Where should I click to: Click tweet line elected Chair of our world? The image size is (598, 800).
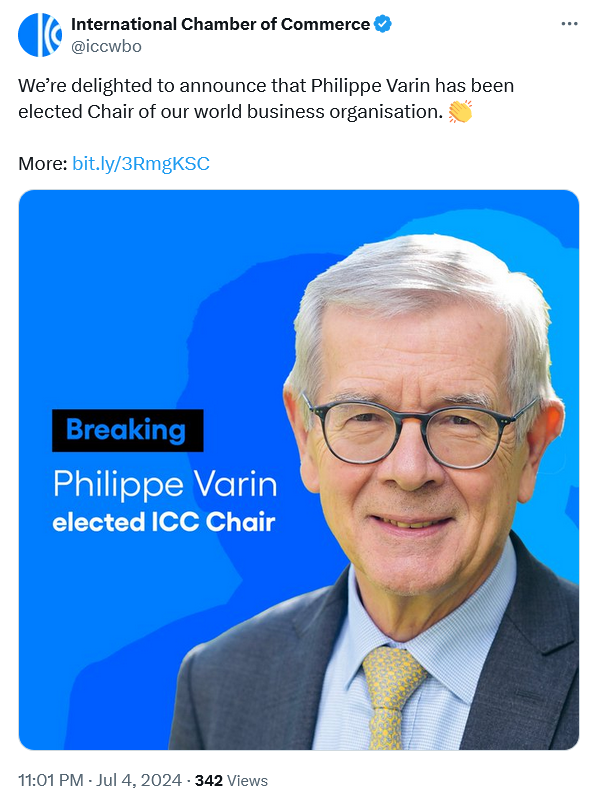pos(231,112)
